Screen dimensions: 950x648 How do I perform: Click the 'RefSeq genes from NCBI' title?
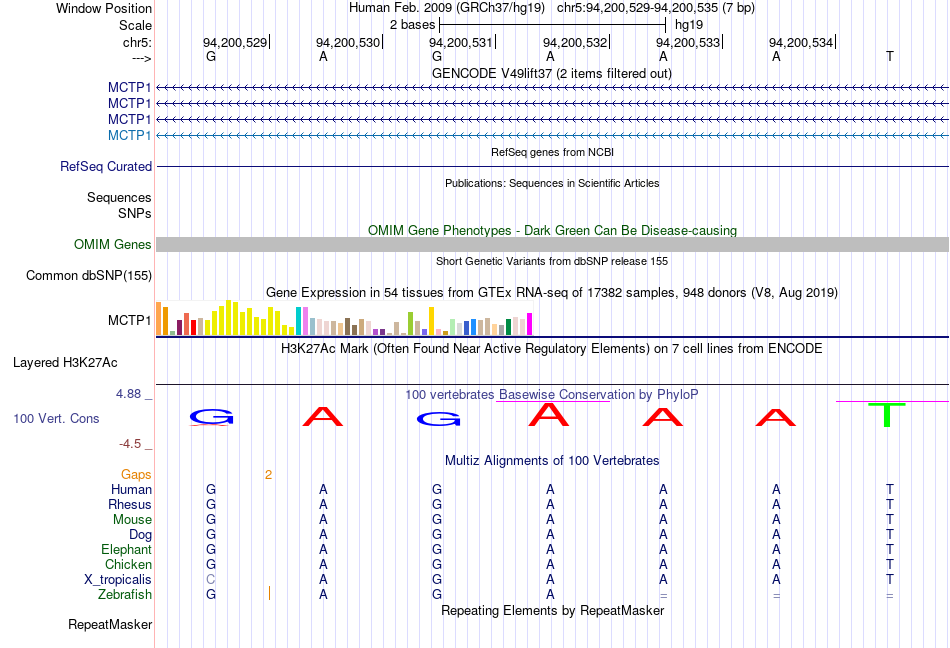552,152
